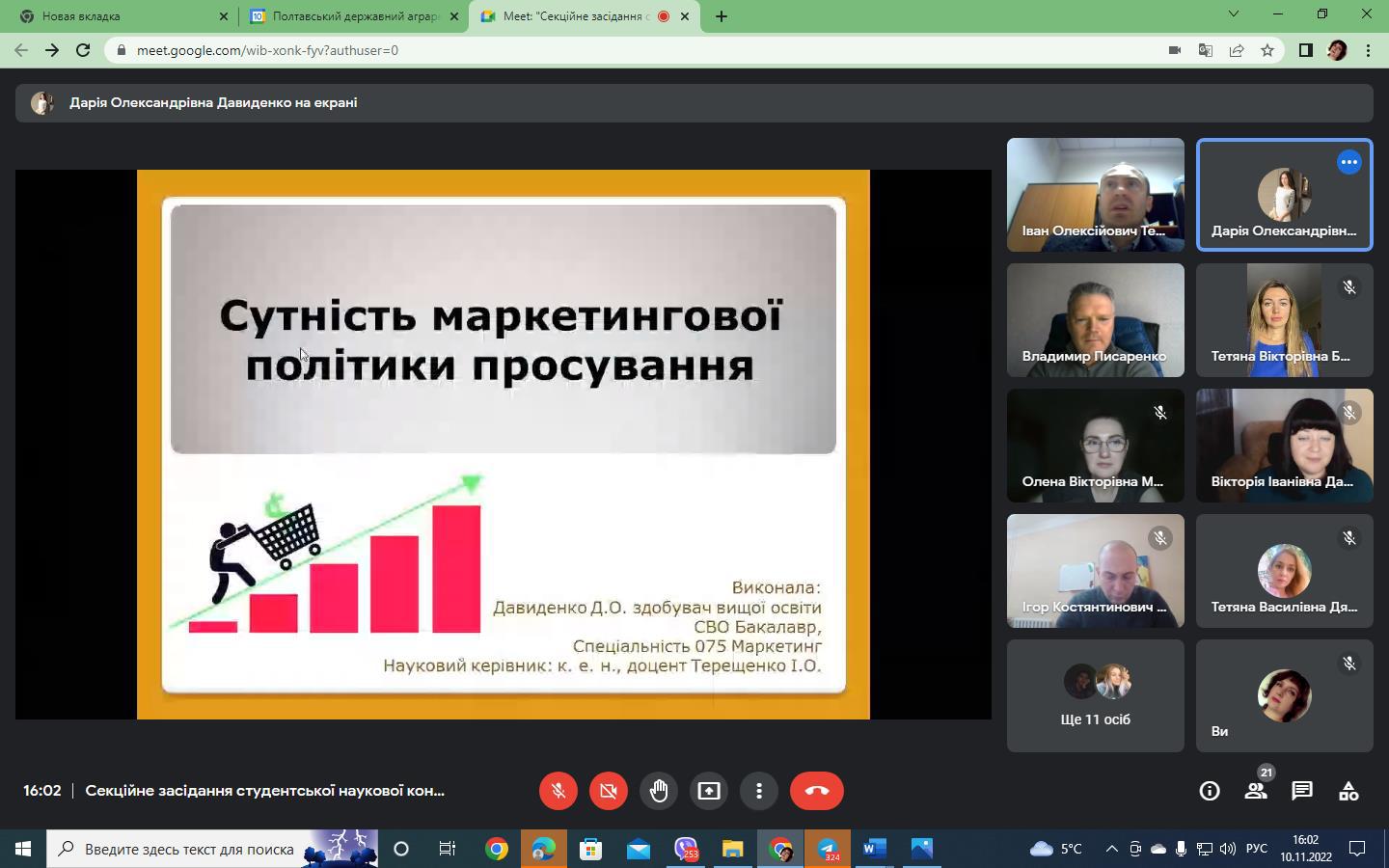The height and width of the screenshot is (868, 1389).
Task: Open Windows notification center
Action: point(1357,849)
